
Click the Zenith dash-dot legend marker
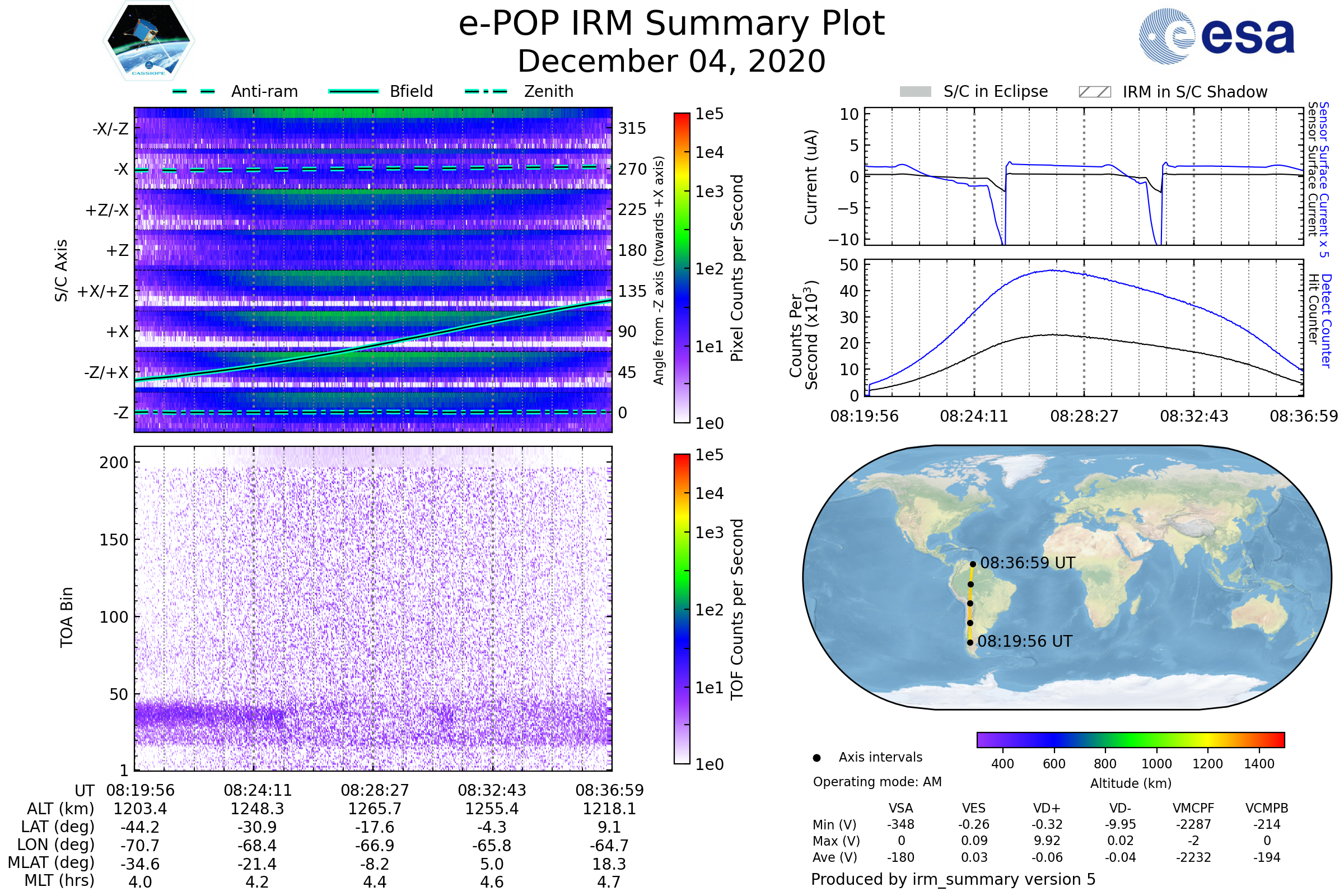(486, 91)
